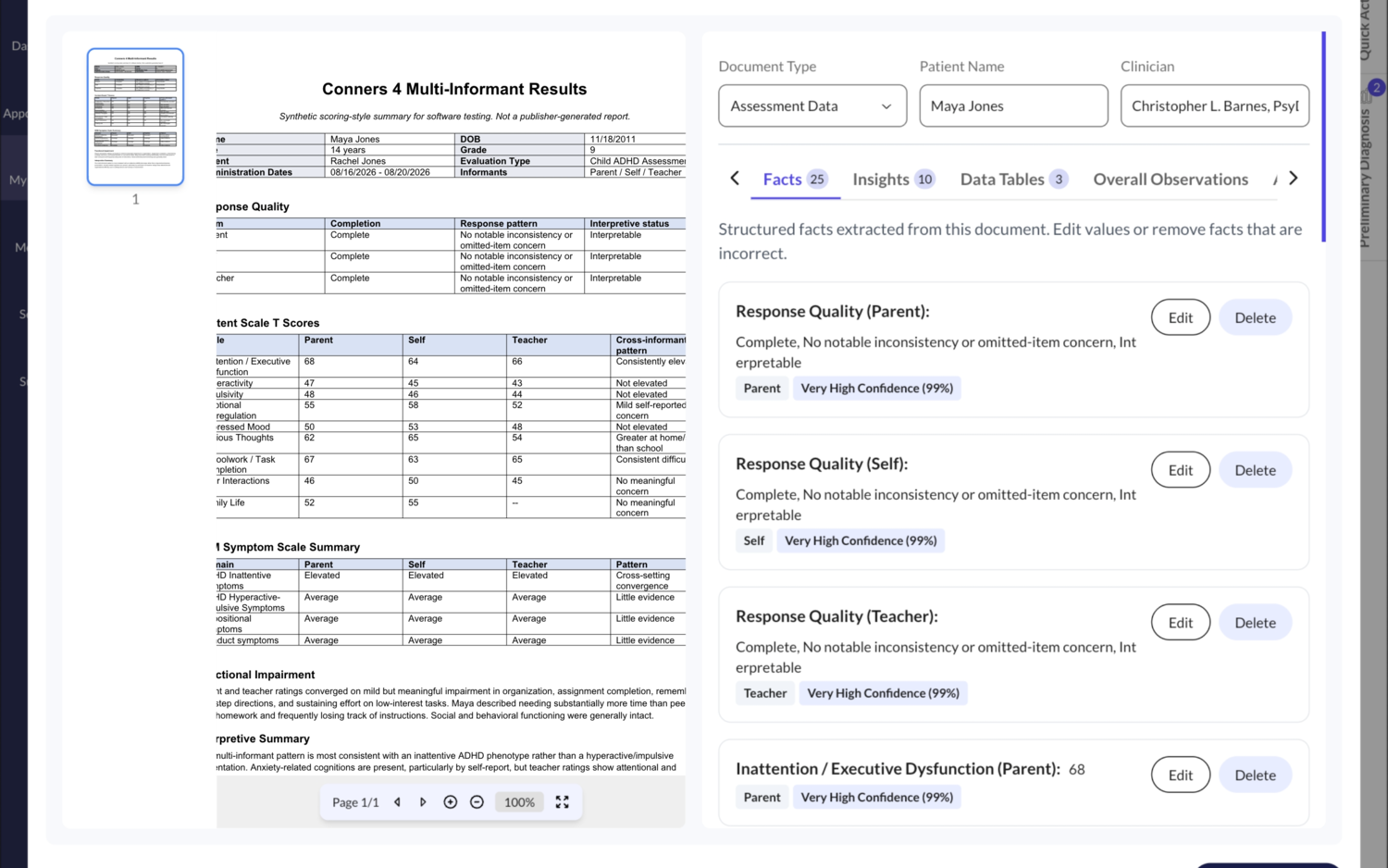Viewport: 1388px width, 868px height.
Task: Click Very High Confidence badge for Self
Action: coord(861,541)
